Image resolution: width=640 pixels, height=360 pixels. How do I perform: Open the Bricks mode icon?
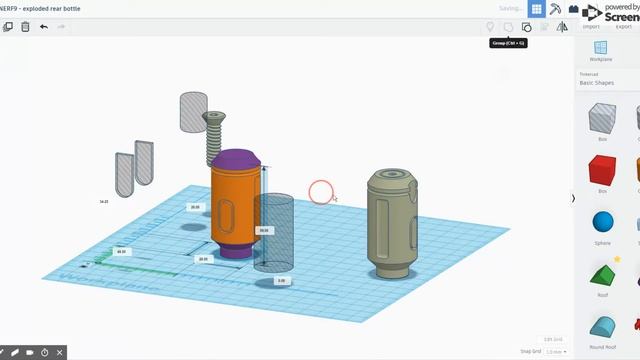point(573,9)
